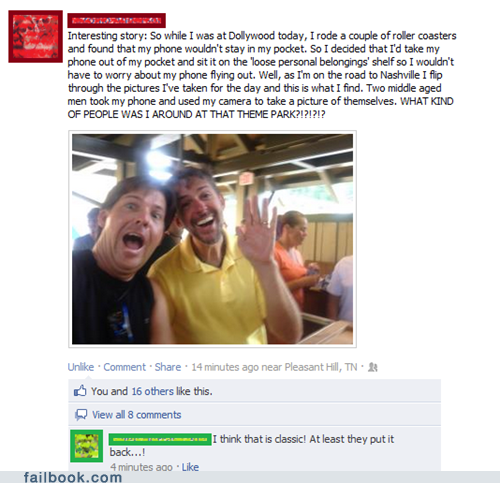This screenshot has height=483, width=500.
Task: Click the Comment link under the photo
Action: click(124, 367)
